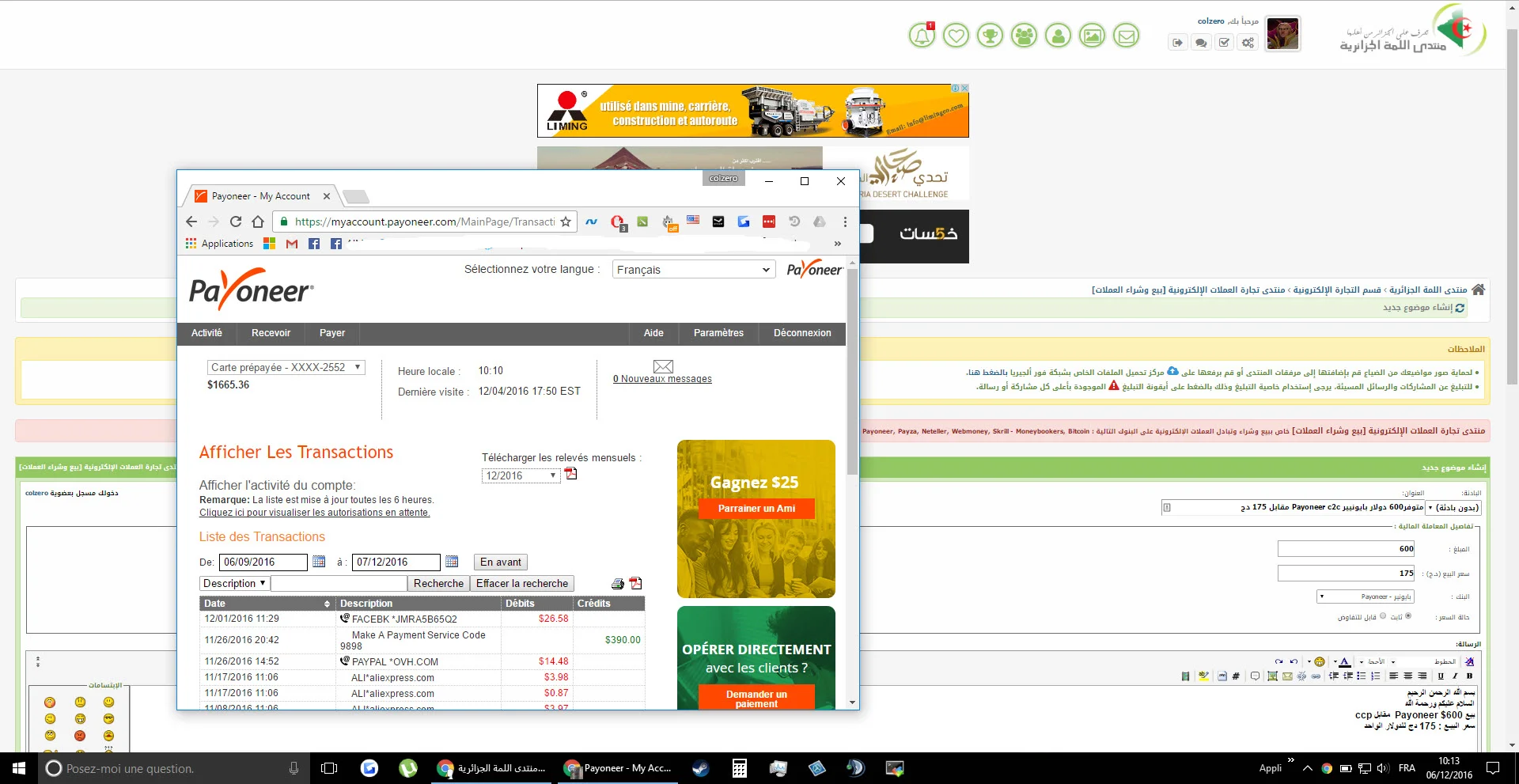This screenshot has width=1519, height=784.
Task: Insert smiley from editor toolbar emoji icon
Action: 1319,661
